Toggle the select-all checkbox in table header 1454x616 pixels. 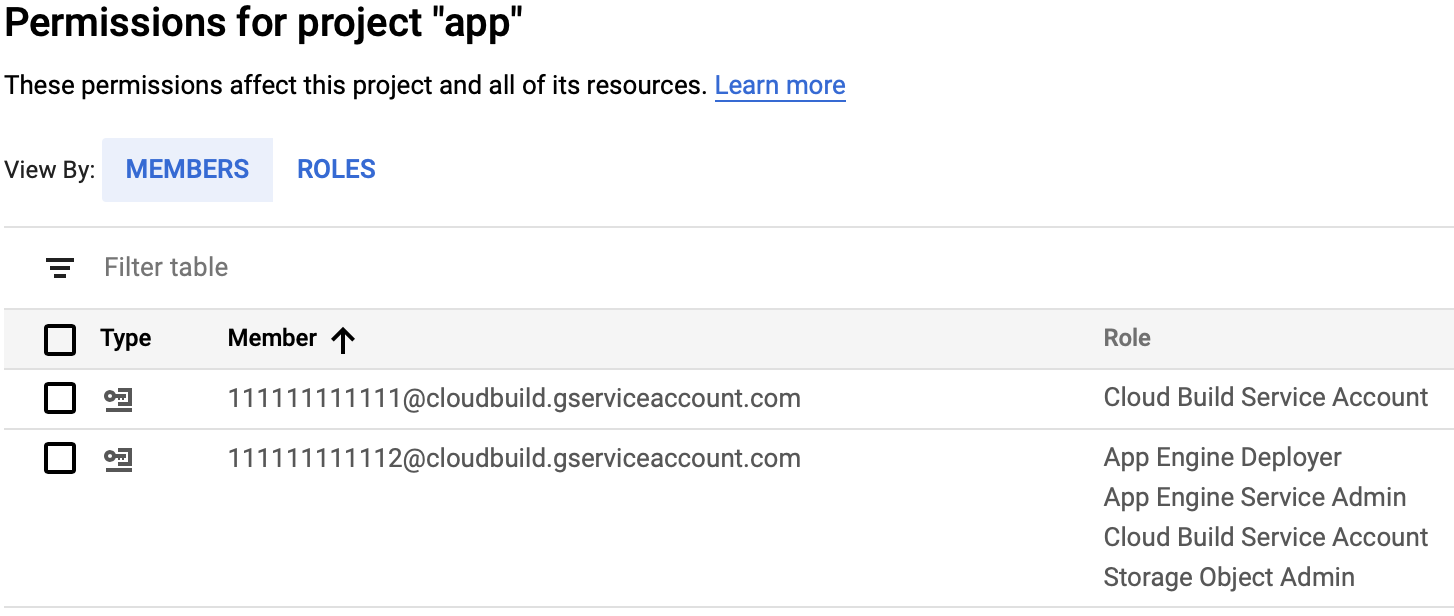[x=60, y=340]
